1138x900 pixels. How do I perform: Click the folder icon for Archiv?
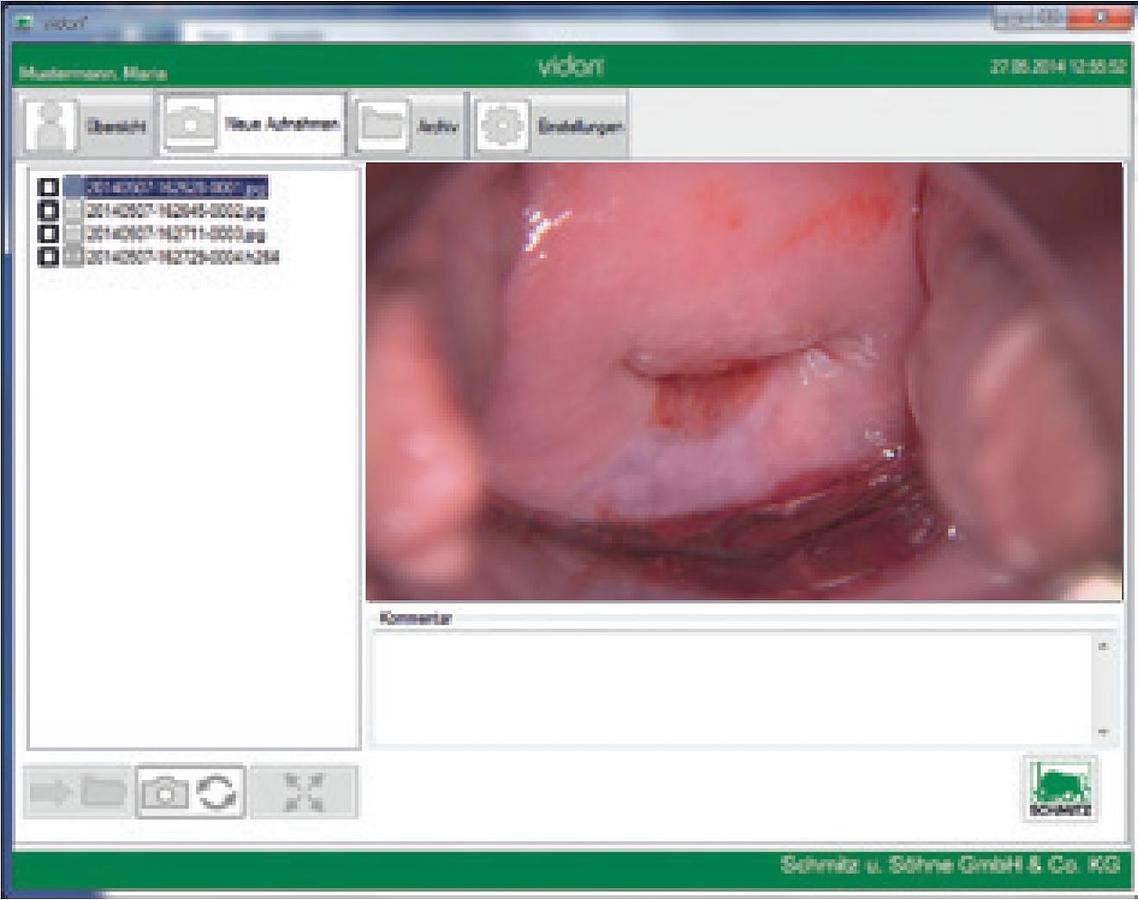[382, 126]
